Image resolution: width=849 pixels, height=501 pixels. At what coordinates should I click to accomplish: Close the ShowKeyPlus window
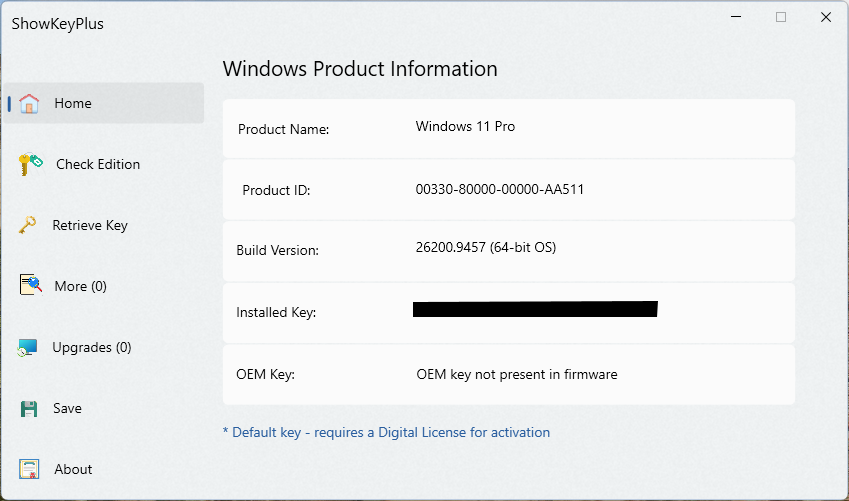coord(826,17)
